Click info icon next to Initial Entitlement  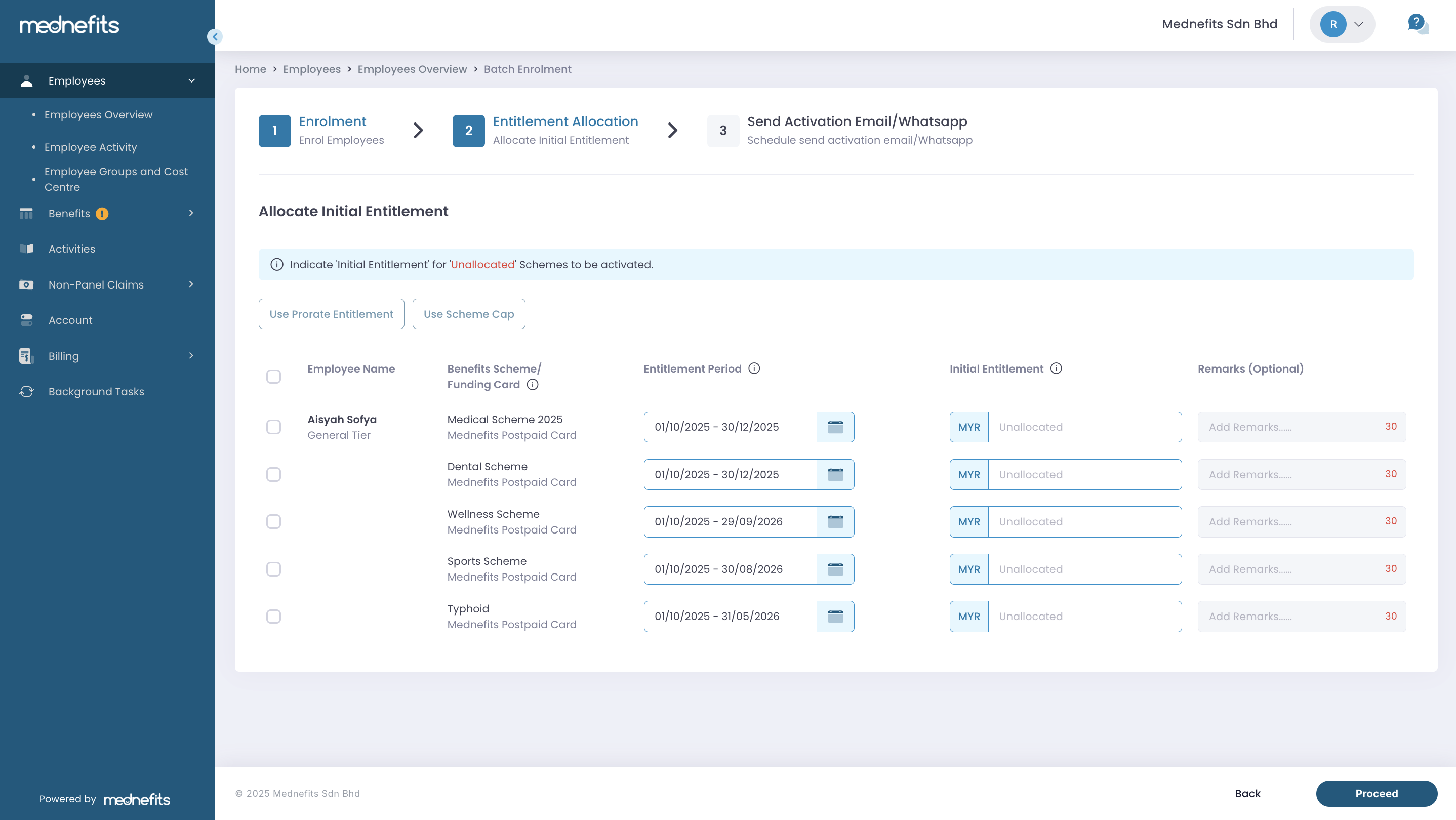click(1056, 368)
